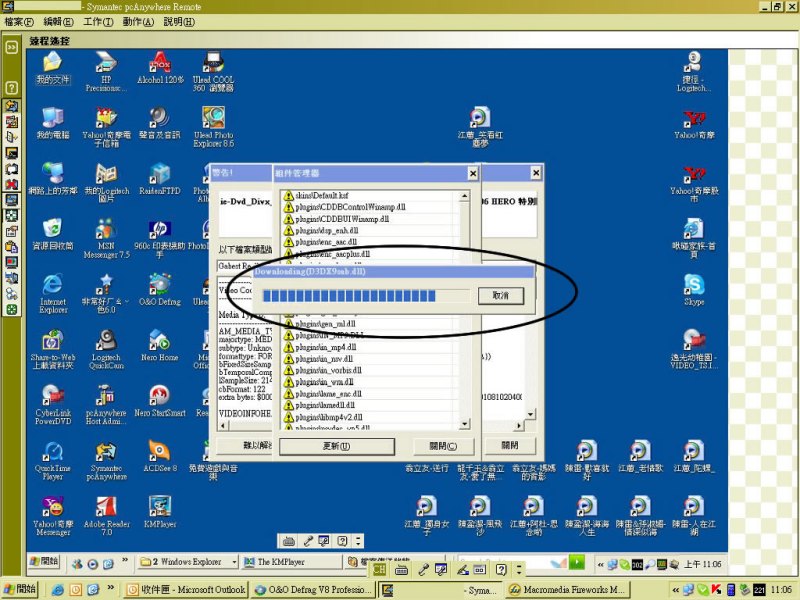Open the 檔案(F) menu
This screenshot has width=800, height=600.
pyautogui.click(x=19, y=22)
